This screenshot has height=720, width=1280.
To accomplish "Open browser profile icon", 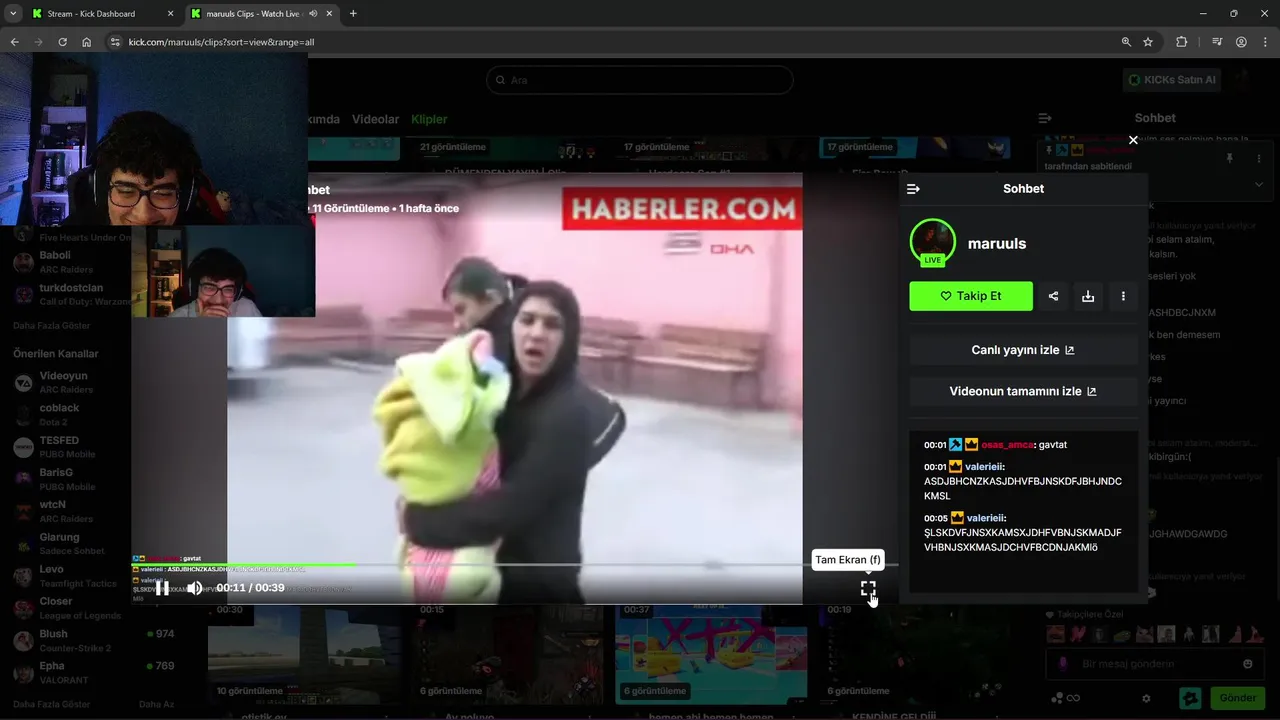I will 1241,42.
